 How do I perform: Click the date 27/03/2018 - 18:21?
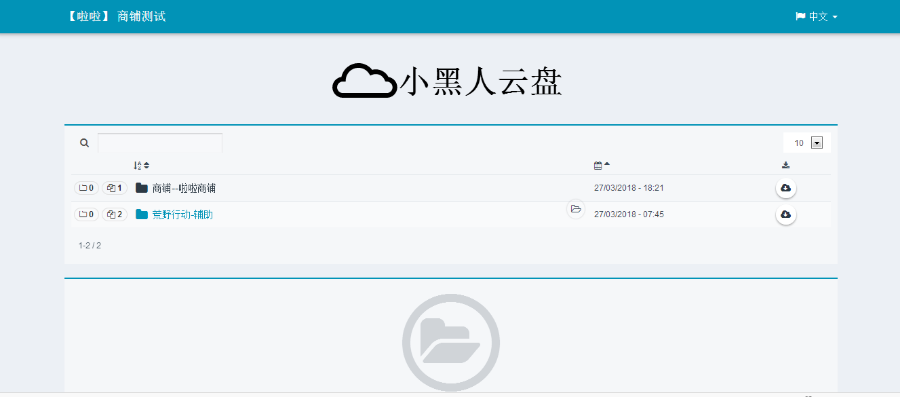[x=629, y=188]
